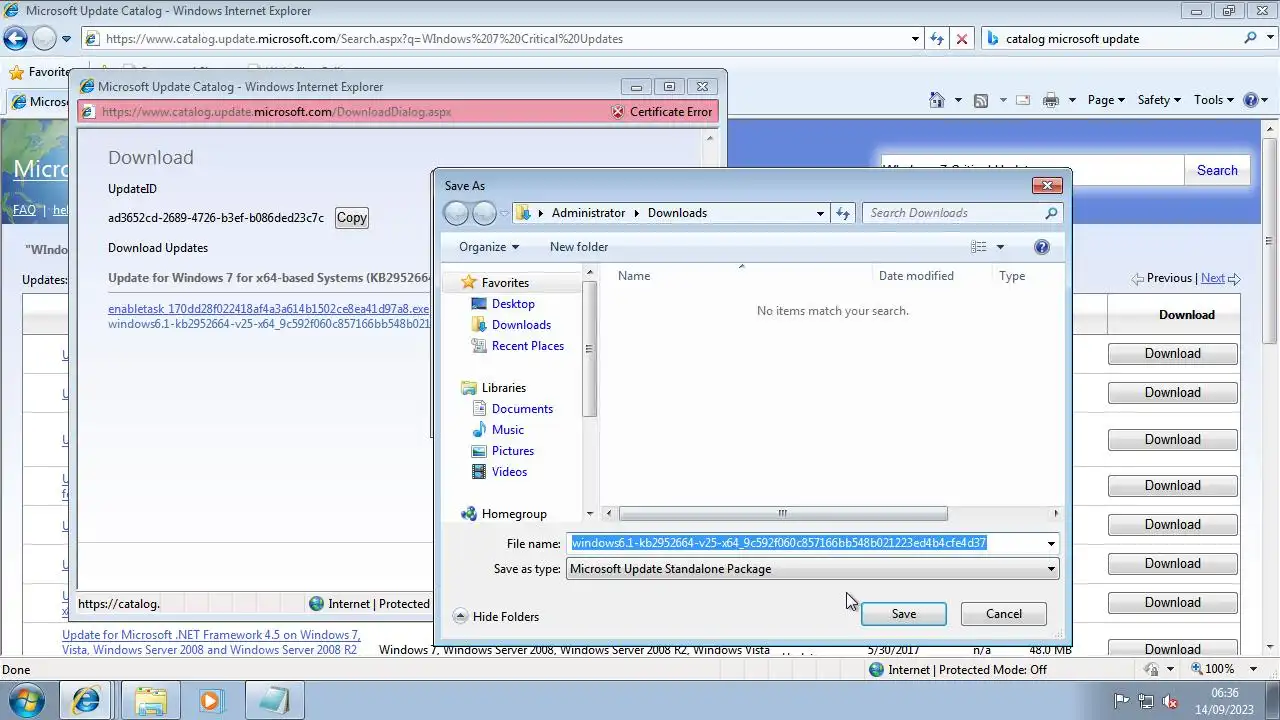The width and height of the screenshot is (1280, 720).
Task: Click the catalog Search button
Action: pos(1217,170)
